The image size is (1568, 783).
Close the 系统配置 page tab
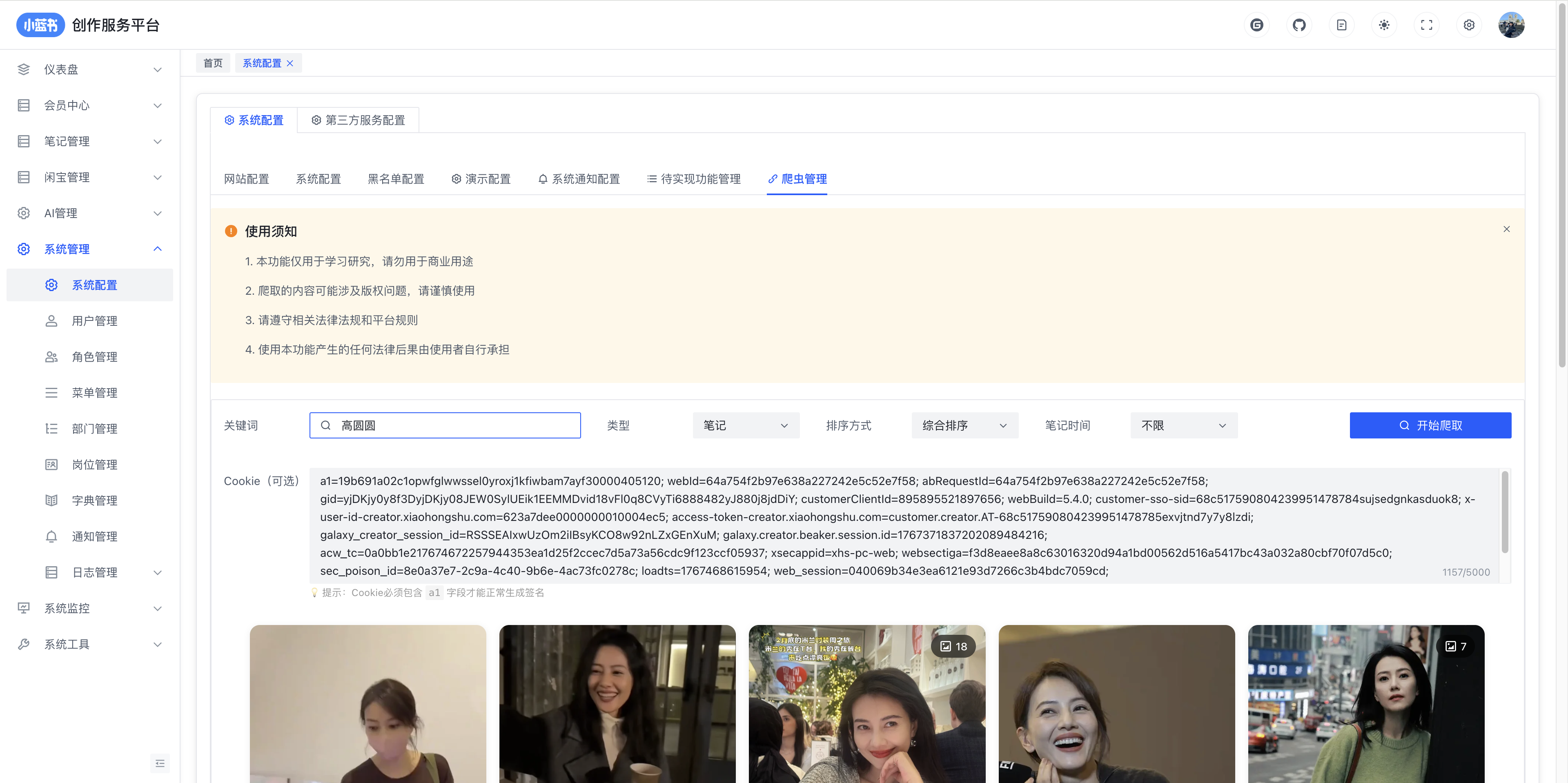click(290, 63)
